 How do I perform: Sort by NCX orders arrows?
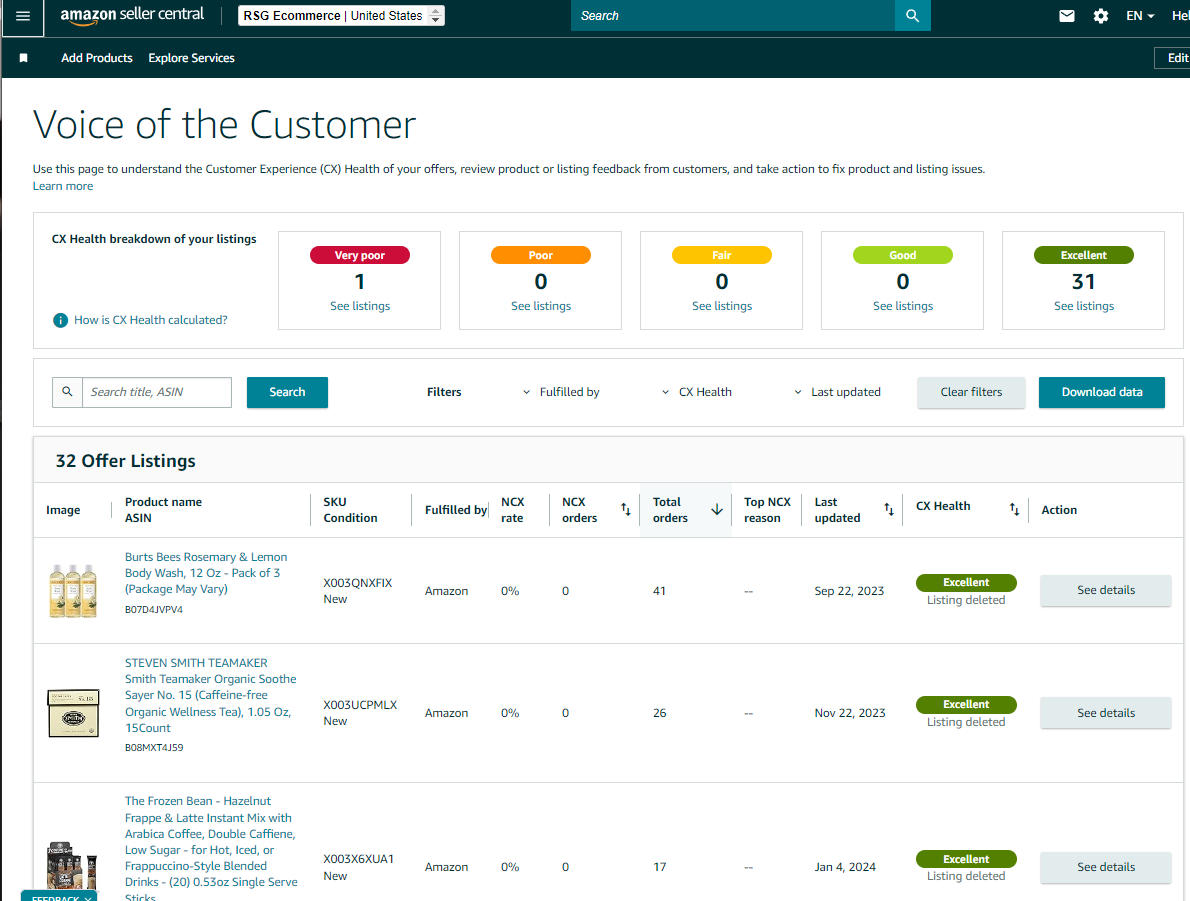[x=625, y=509]
